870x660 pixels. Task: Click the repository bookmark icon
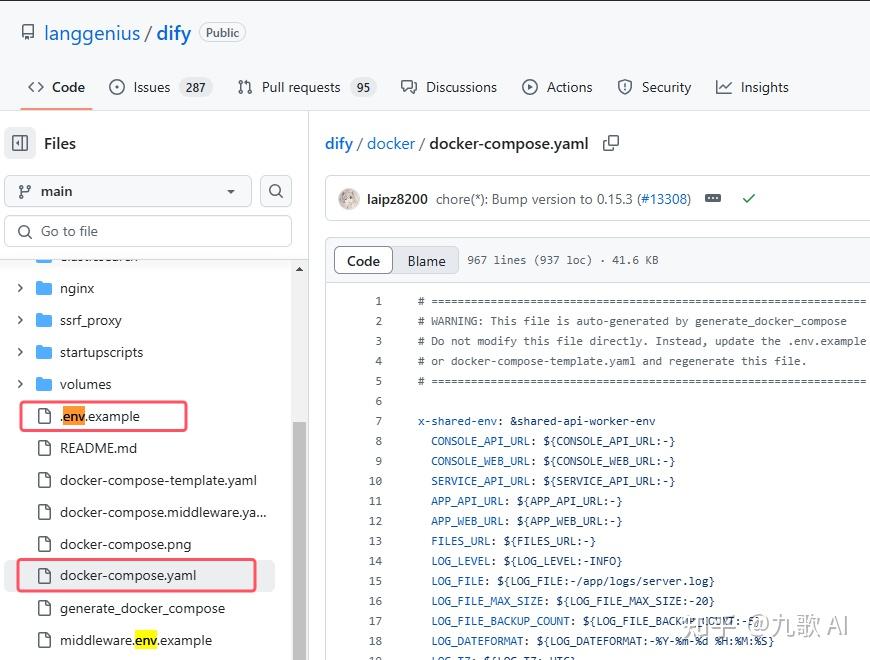(29, 32)
